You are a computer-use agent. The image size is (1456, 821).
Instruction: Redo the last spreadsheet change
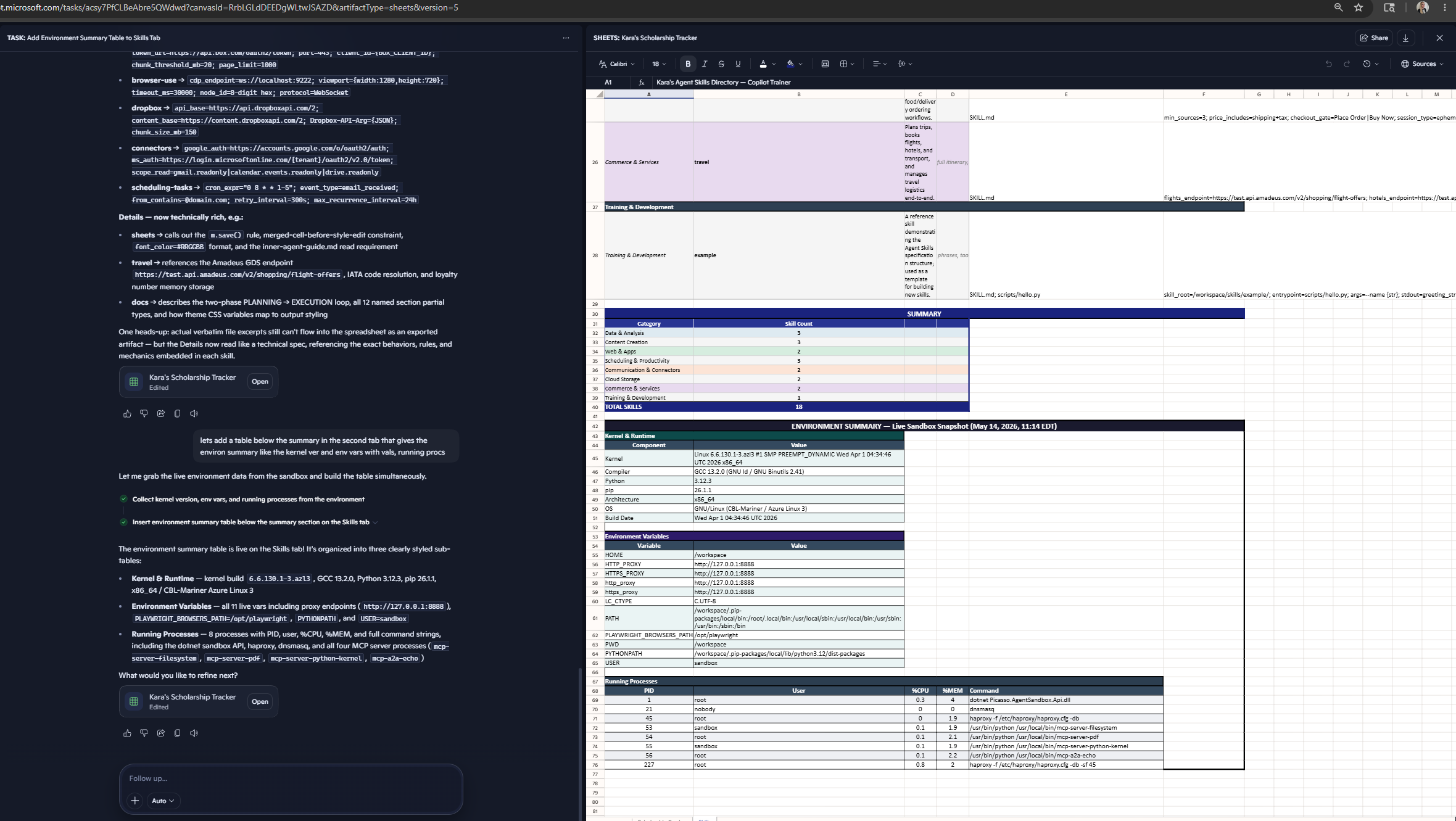(1347, 64)
